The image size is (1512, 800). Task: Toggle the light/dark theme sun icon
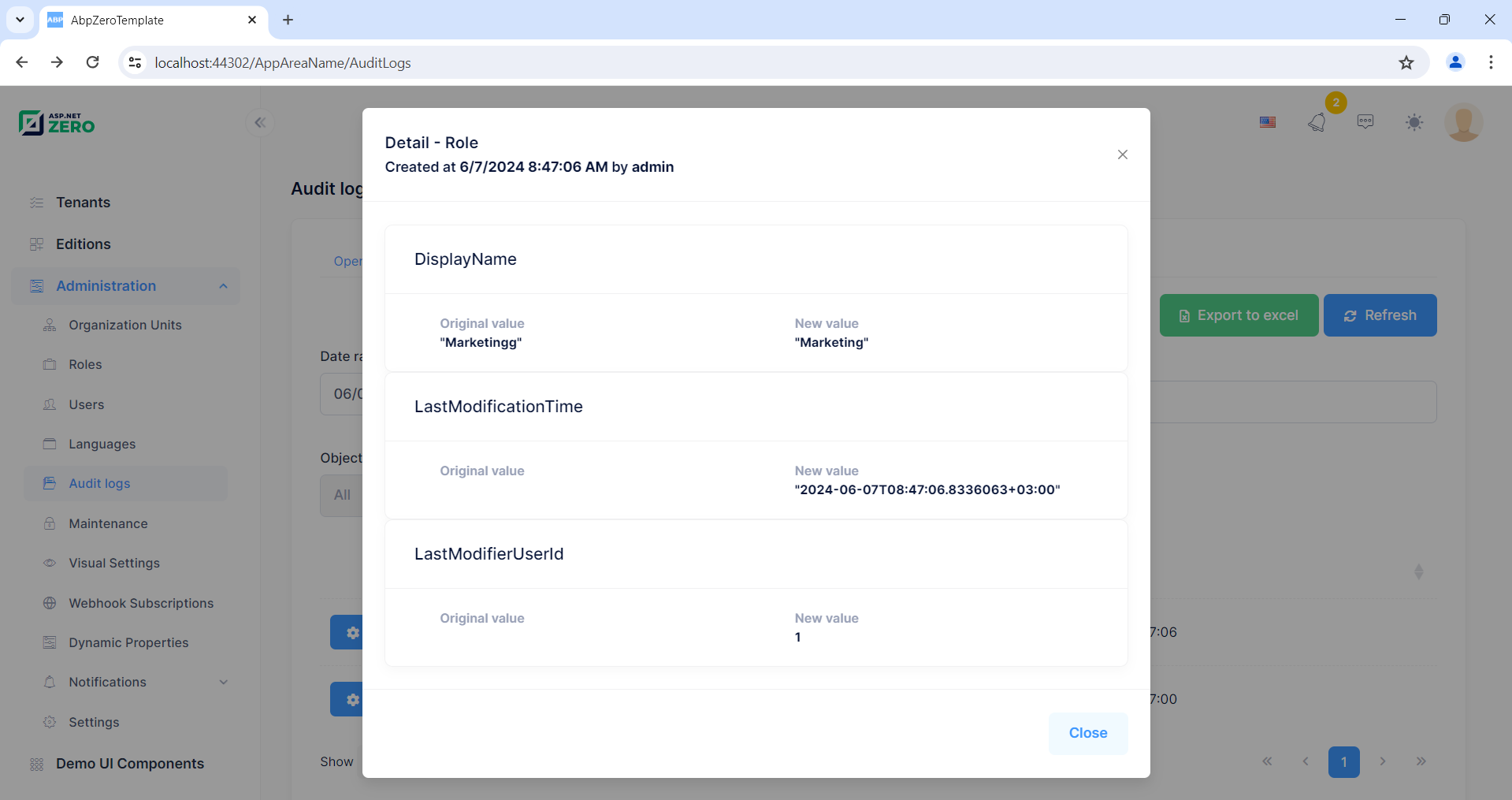[1414, 122]
